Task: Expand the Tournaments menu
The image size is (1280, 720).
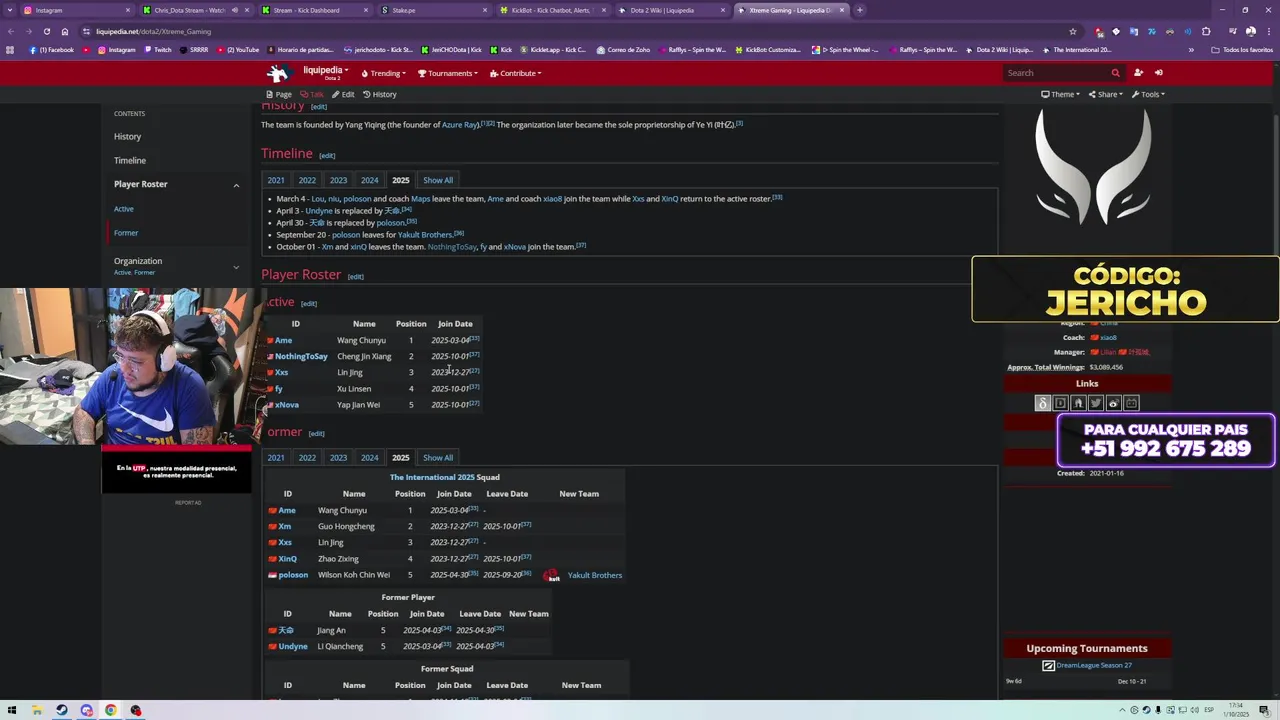Action: 447,73
